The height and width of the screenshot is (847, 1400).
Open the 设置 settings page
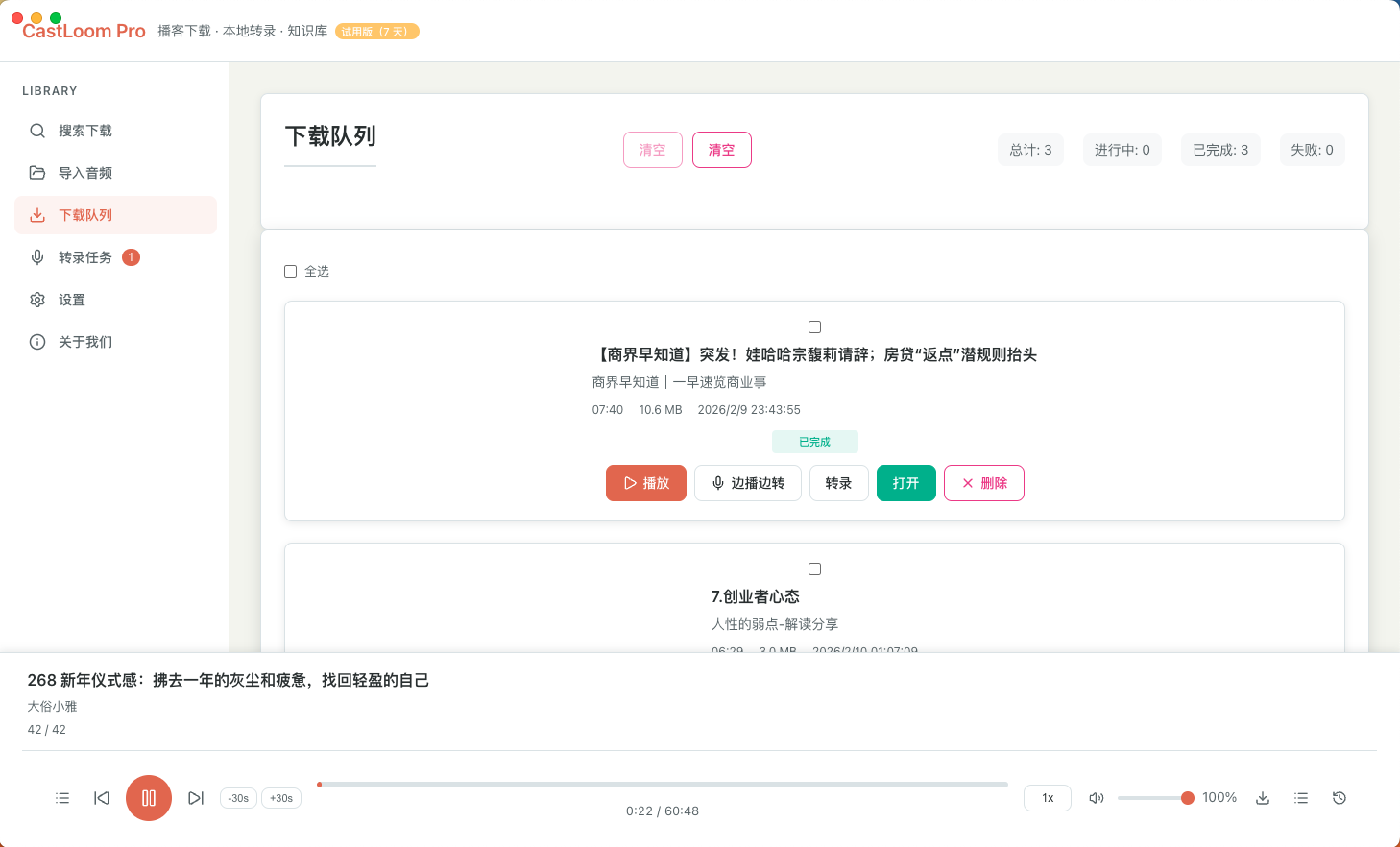[x=71, y=299]
